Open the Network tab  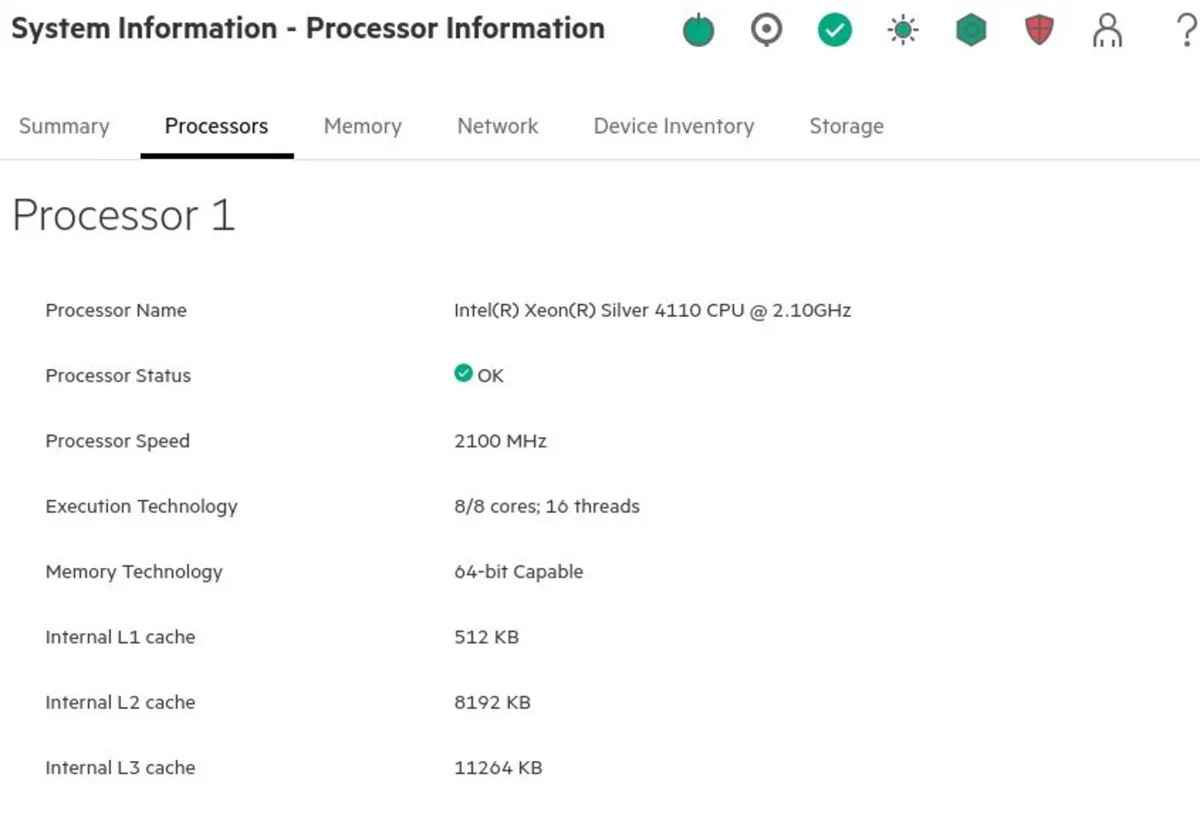(497, 126)
